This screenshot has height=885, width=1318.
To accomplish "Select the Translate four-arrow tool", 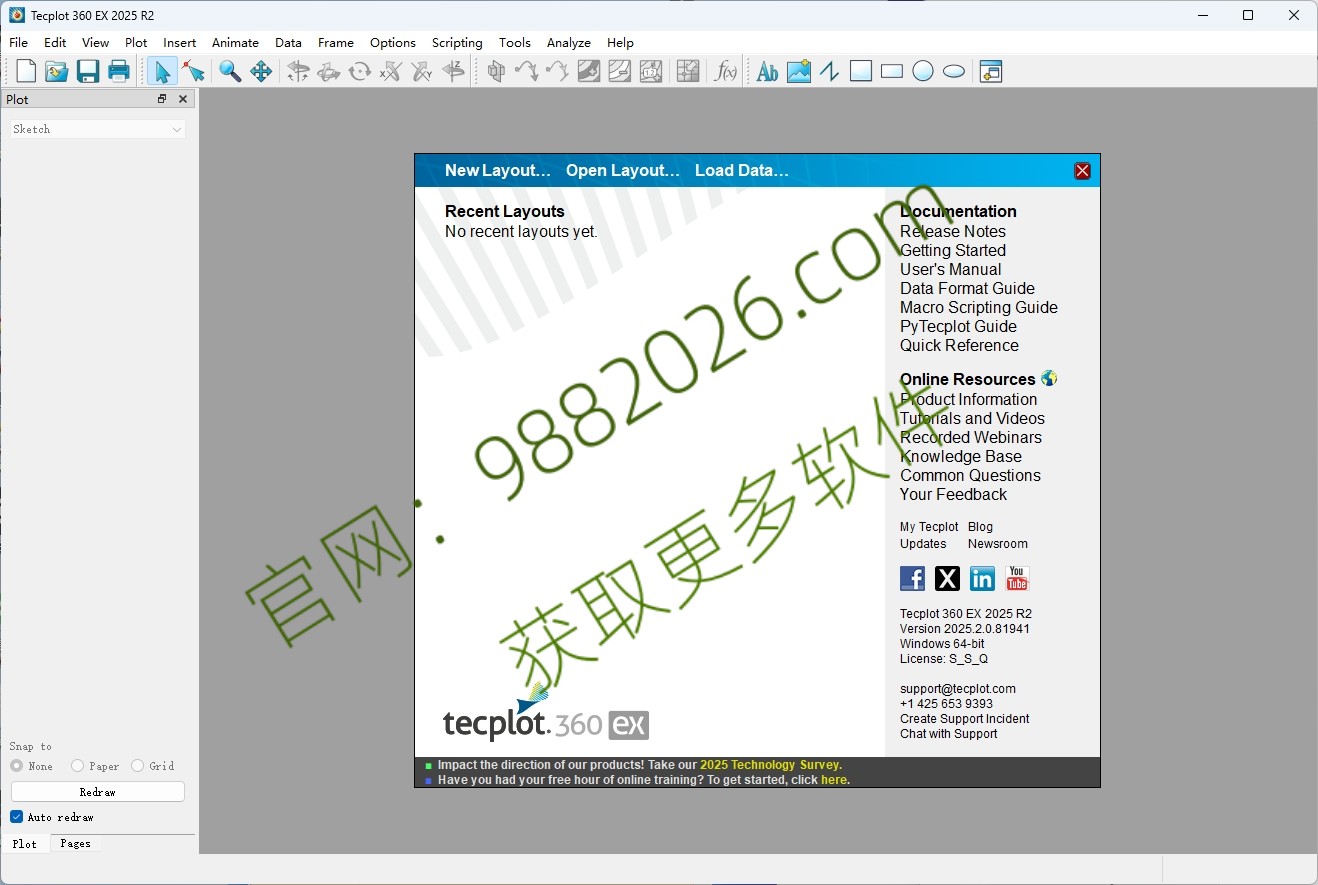I will pyautogui.click(x=261, y=71).
